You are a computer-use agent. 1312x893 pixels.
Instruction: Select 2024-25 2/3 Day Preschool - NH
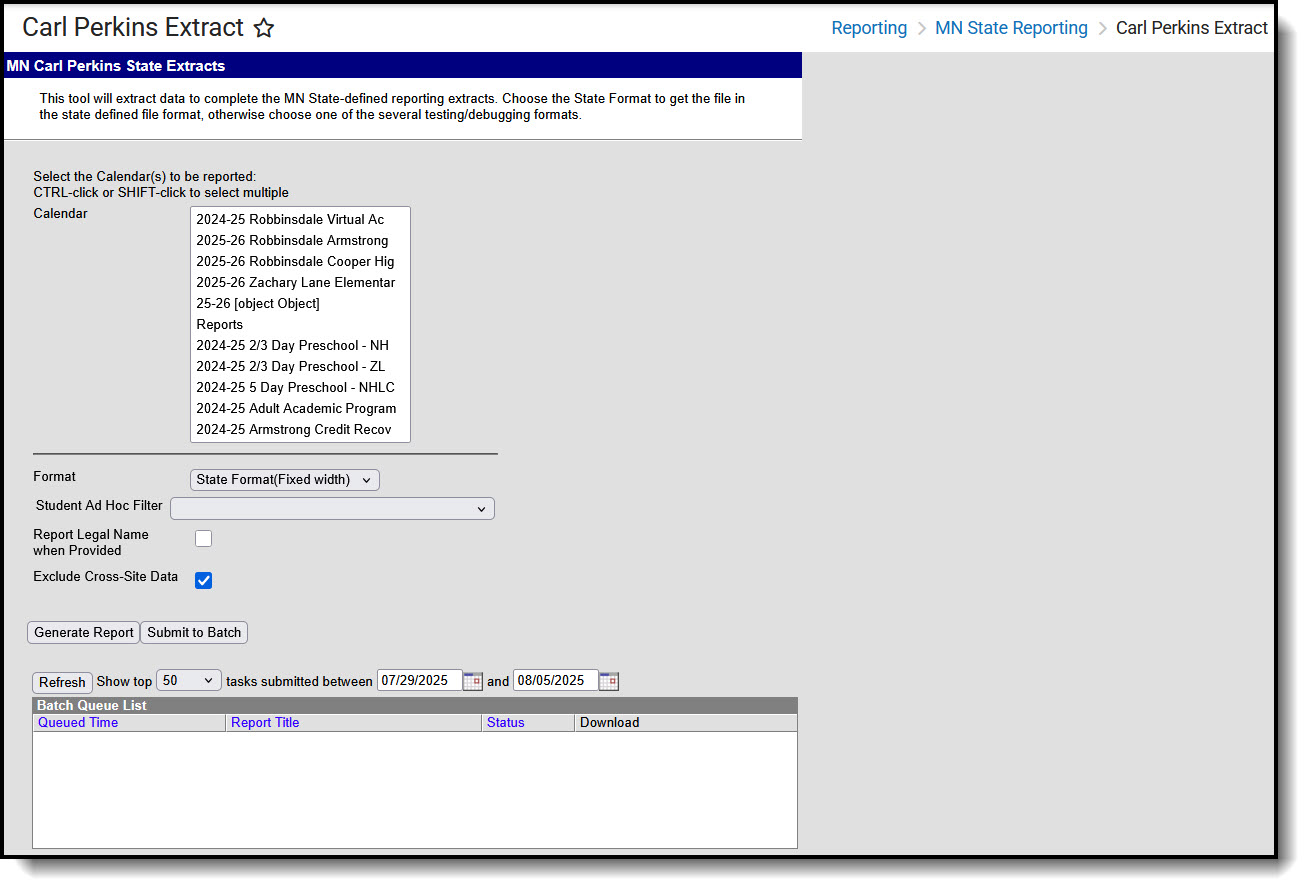click(x=300, y=346)
